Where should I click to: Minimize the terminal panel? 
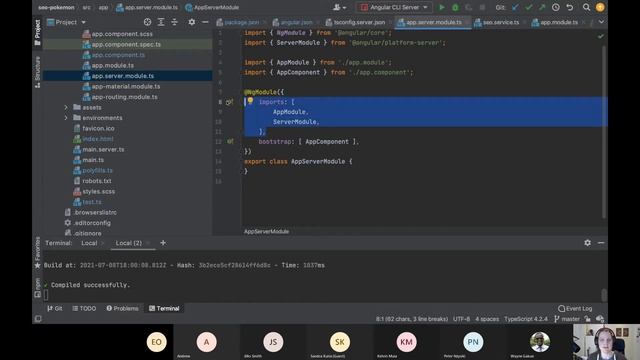pyautogui.click(x=601, y=242)
